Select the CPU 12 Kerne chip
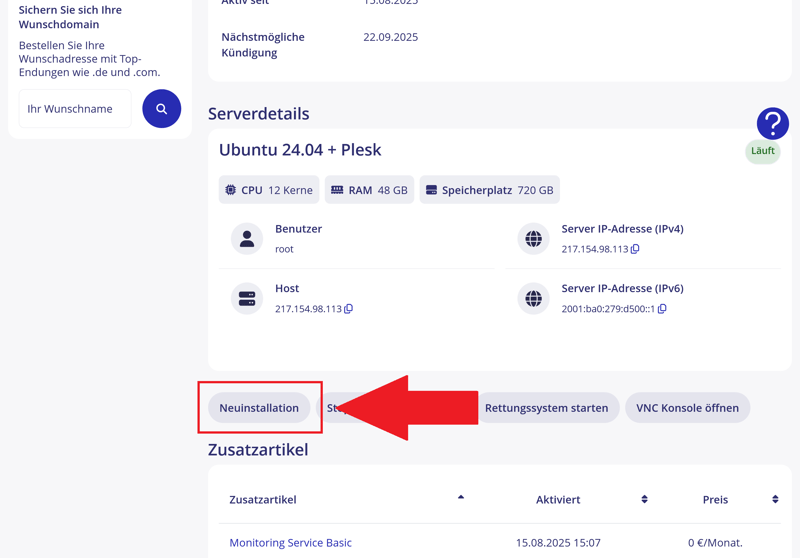 click(x=269, y=190)
